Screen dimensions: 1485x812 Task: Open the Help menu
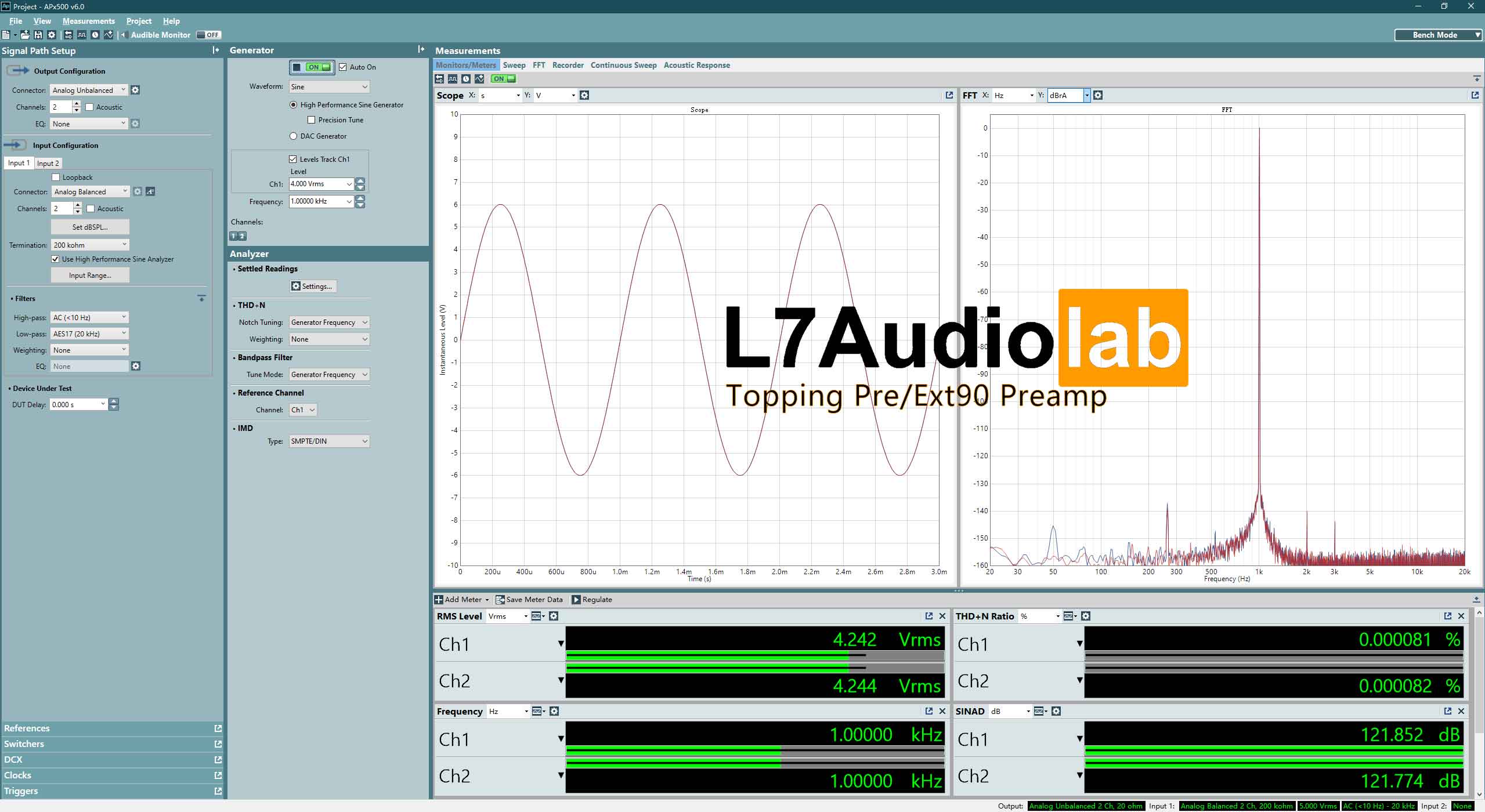coord(171,21)
